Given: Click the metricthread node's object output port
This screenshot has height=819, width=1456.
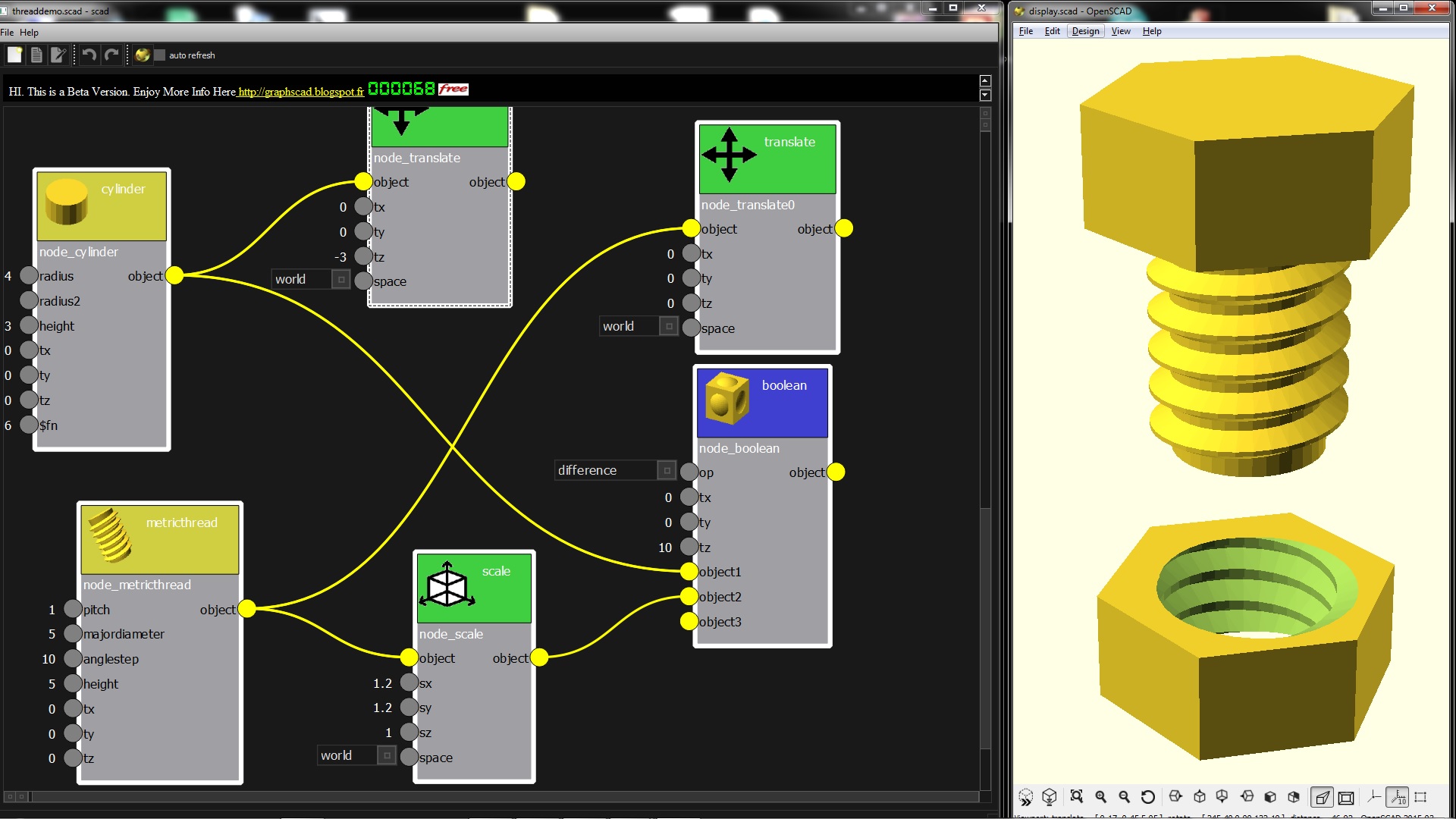Looking at the screenshot, I should point(247,609).
